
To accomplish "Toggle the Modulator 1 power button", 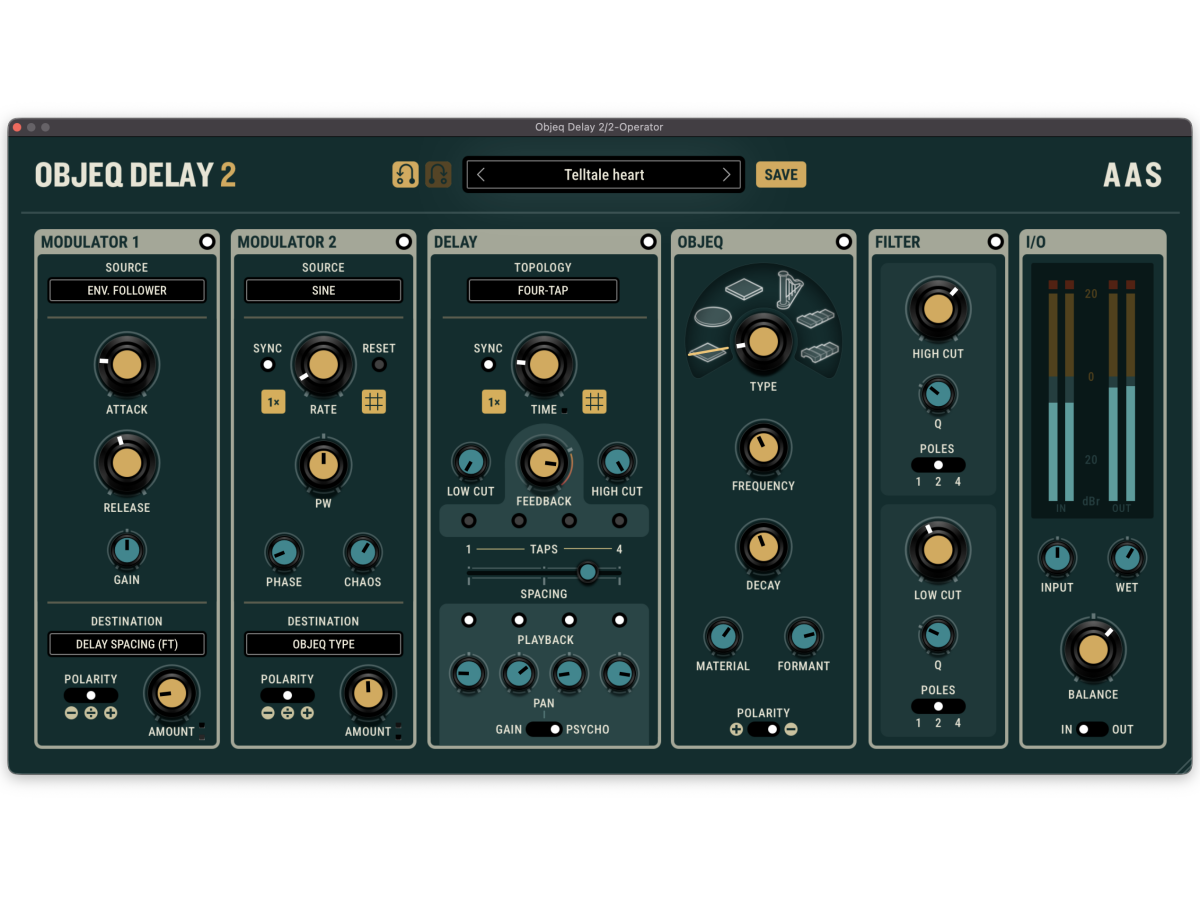I will 207,242.
